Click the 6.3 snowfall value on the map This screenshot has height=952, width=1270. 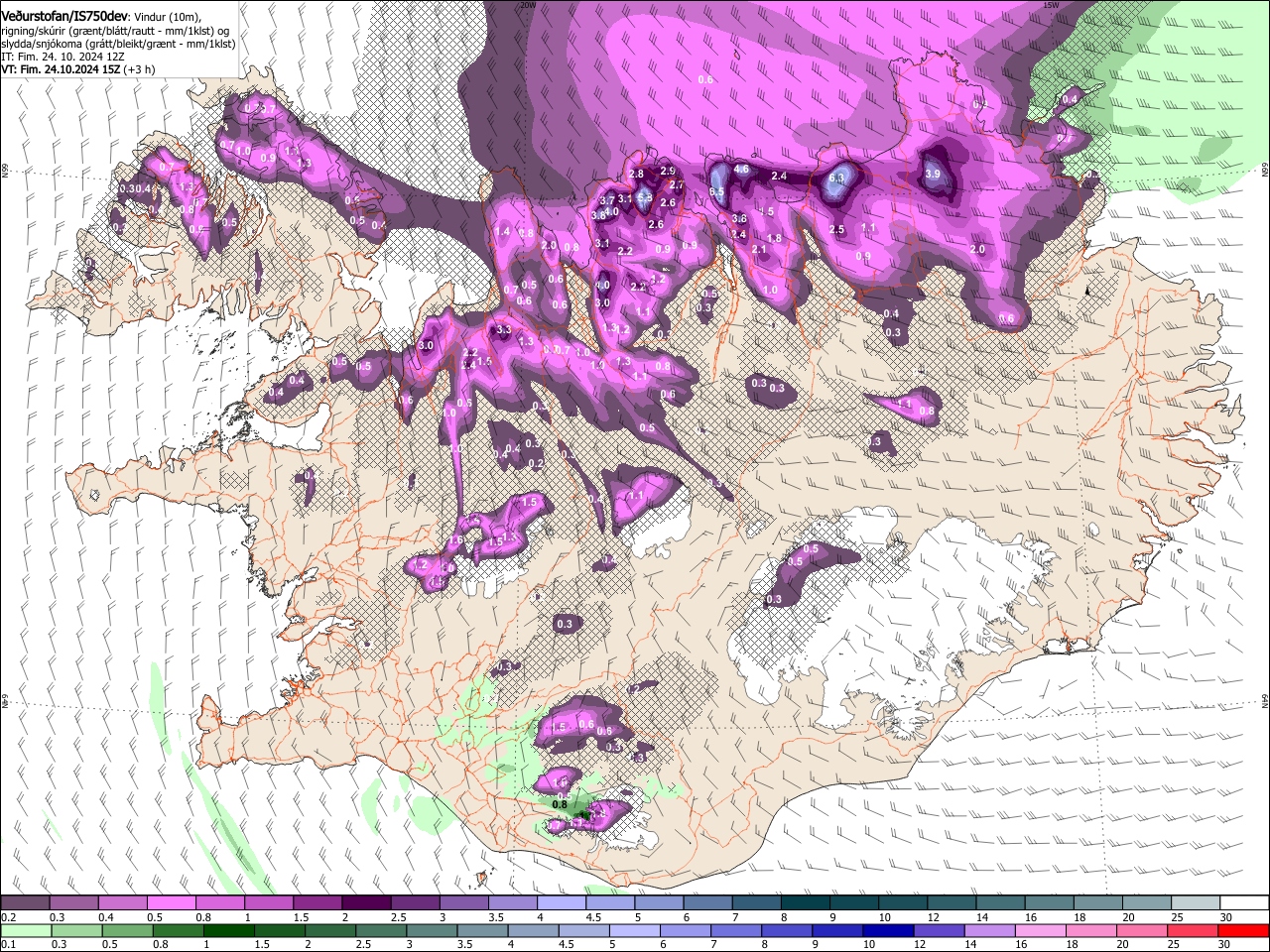click(x=836, y=178)
